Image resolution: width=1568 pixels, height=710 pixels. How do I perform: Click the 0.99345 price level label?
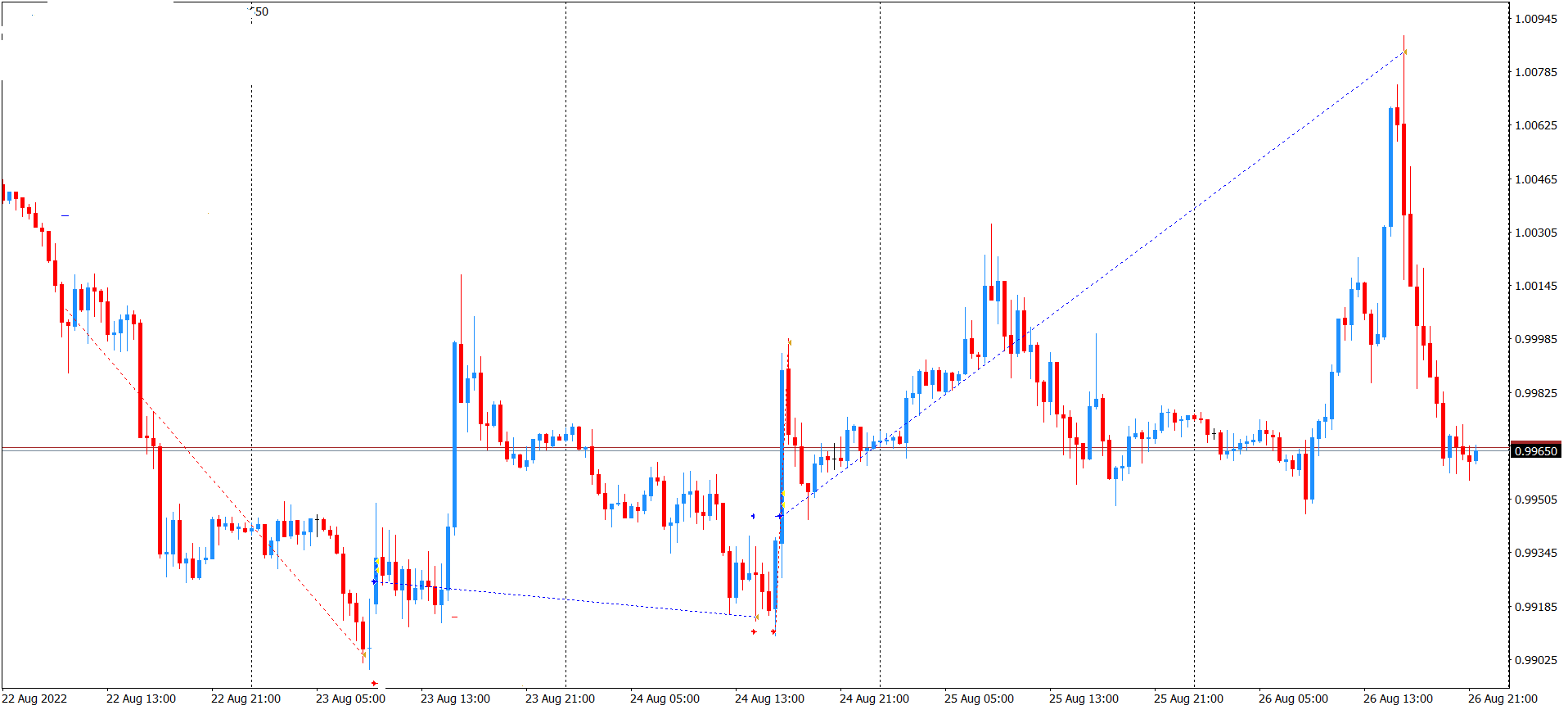(1536, 553)
